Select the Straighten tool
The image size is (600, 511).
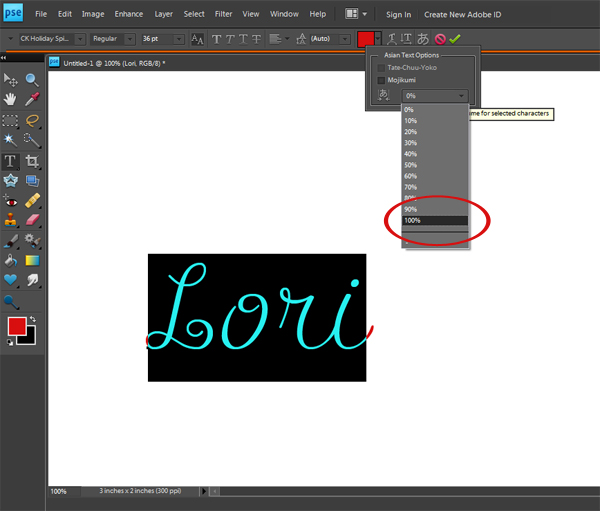point(32,181)
